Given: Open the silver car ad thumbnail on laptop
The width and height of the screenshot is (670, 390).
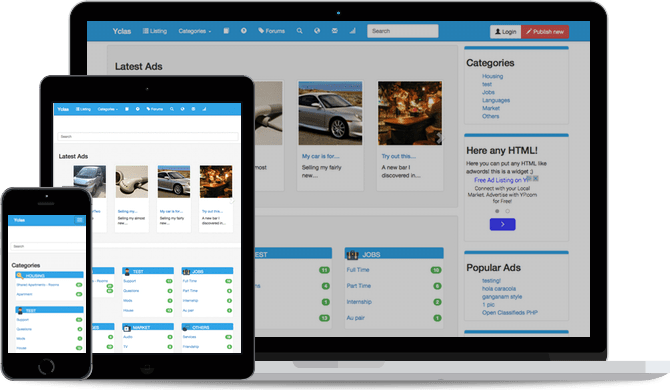Looking at the screenshot, I should [x=330, y=113].
